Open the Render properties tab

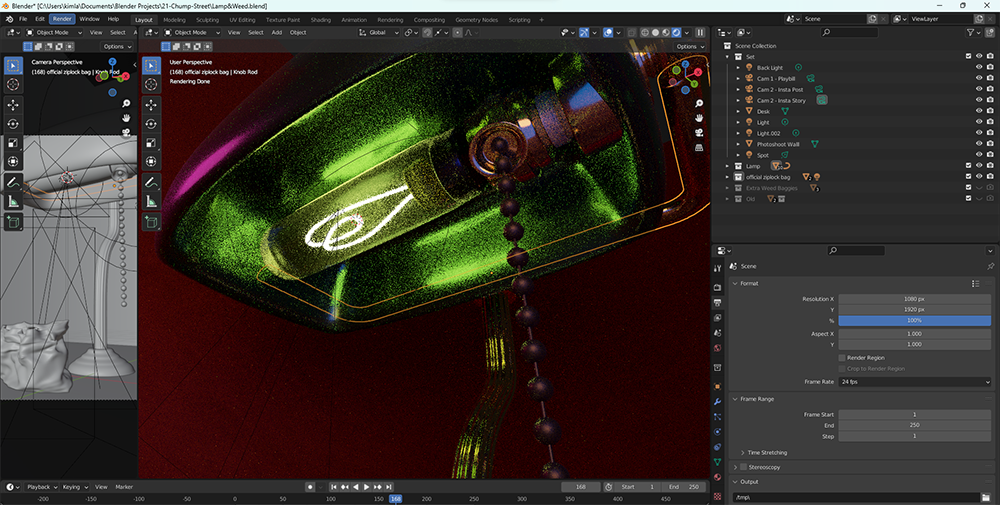coord(717,287)
